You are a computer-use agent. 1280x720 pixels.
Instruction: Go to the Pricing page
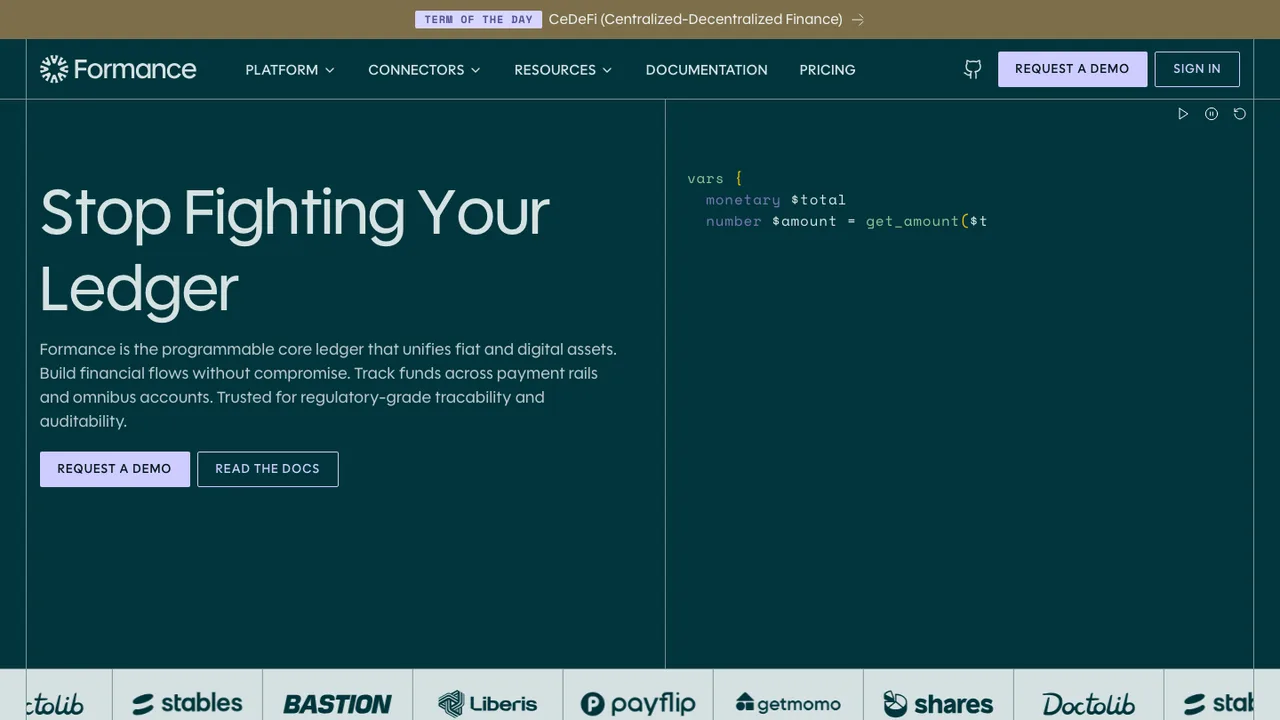click(x=827, y=70)
